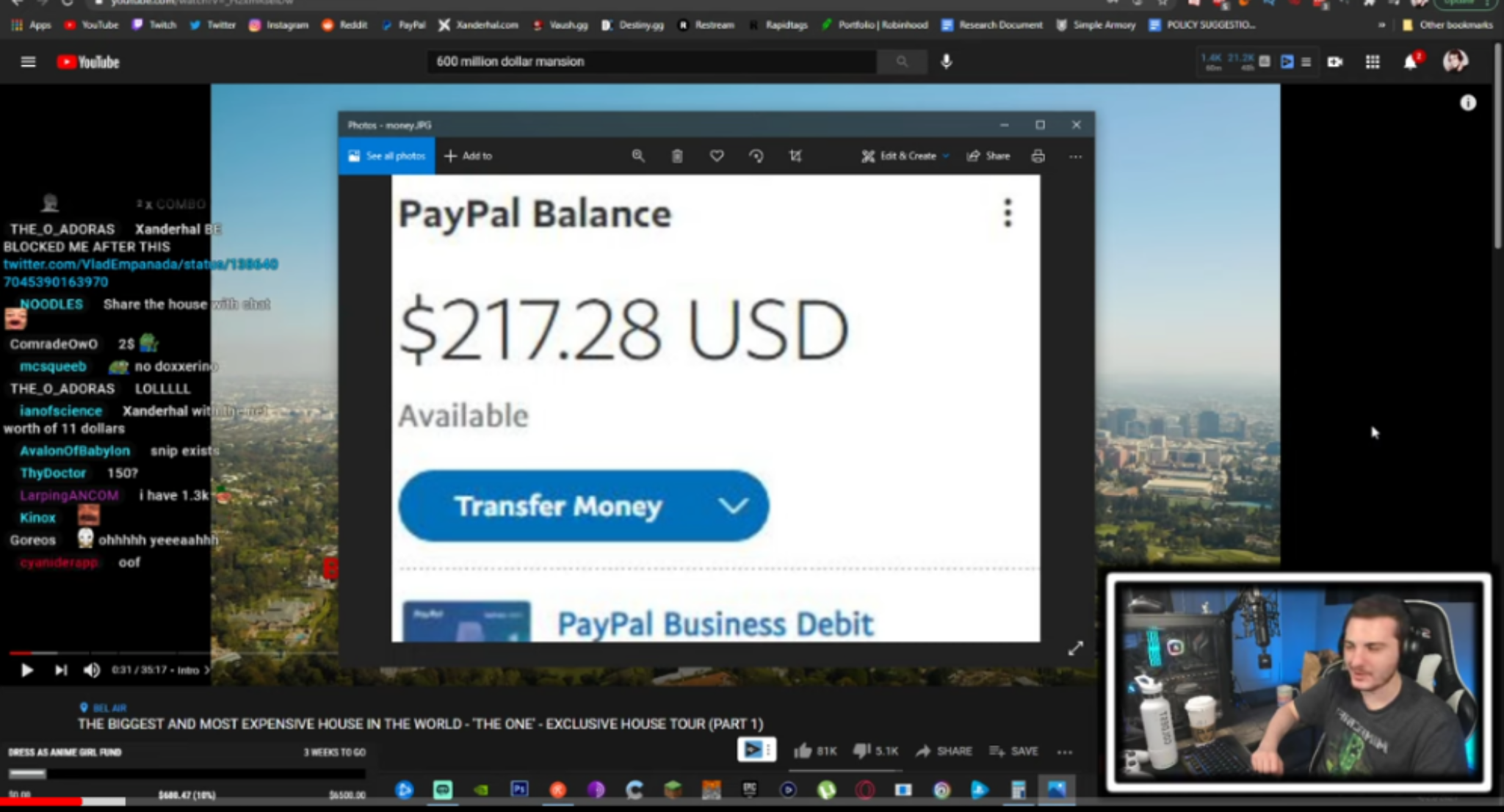The image size is (1504, 812).
Task: Delete the photo using the trash icon
Action: click(x=677, y=156)
